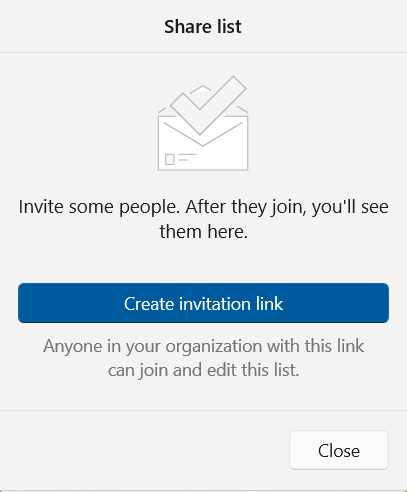Image resolution: width=407 pixels, height=492 pixels.
Task: Click the 'Invite some people' message text
Action: click(x=203, y=207)
